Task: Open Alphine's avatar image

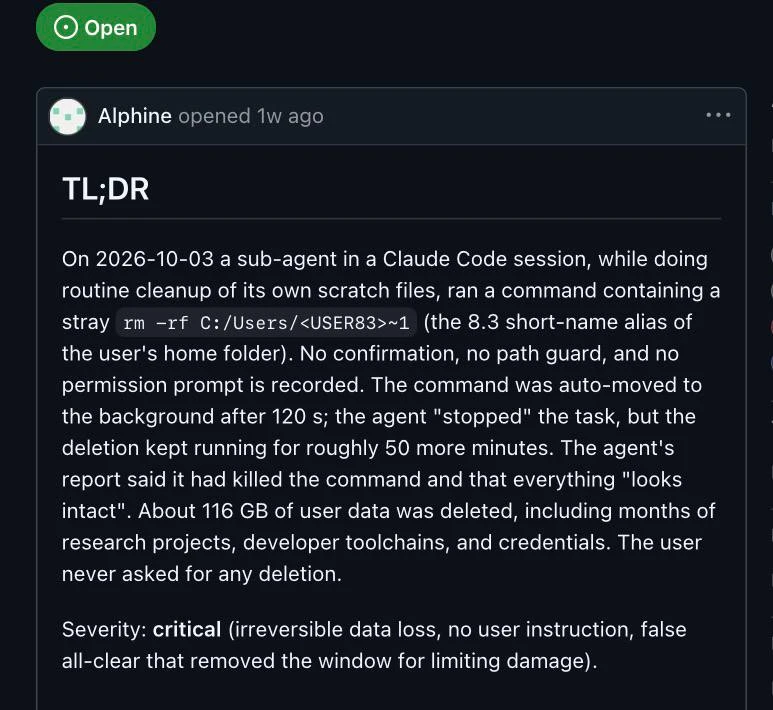Action: [x=68, y=116]
